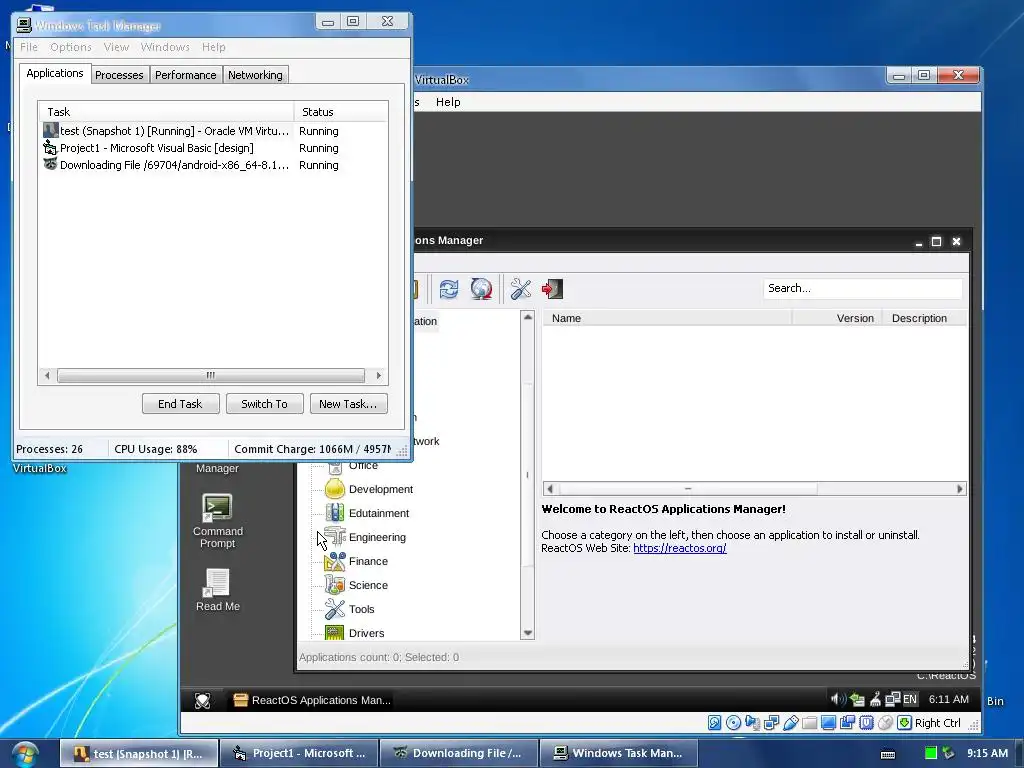Switch to the Performance tab
Screen dimensions: 1024x768
[x=185, y=75]
